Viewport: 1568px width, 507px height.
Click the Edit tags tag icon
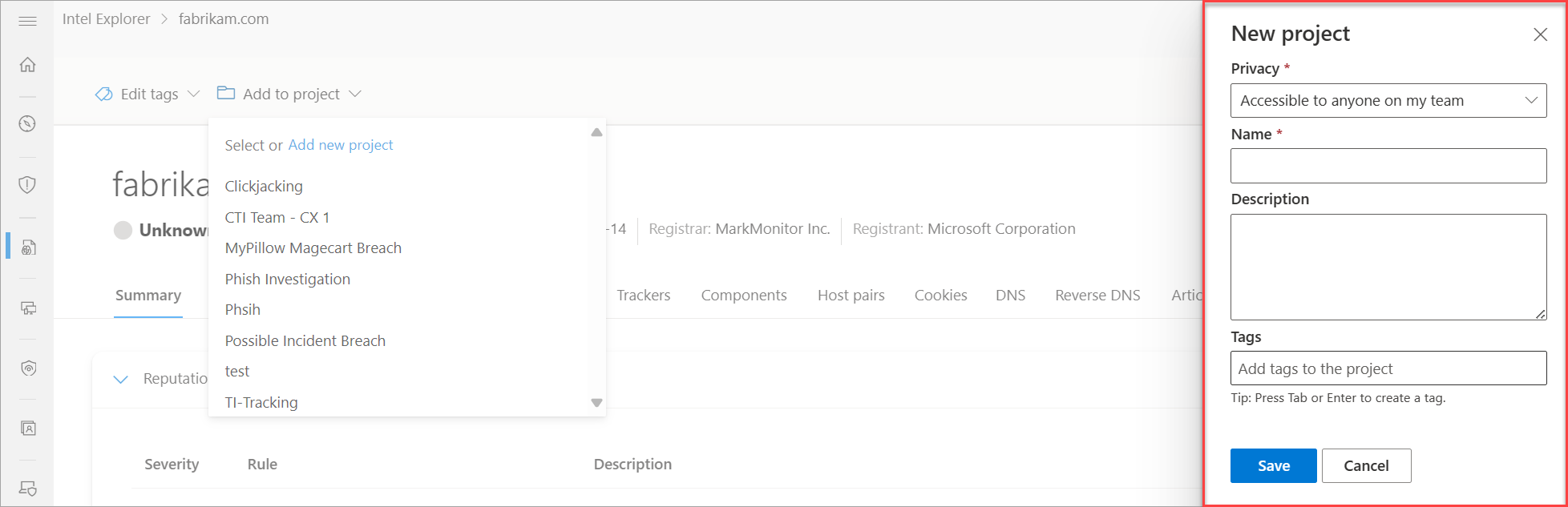(x=103, y=95)
